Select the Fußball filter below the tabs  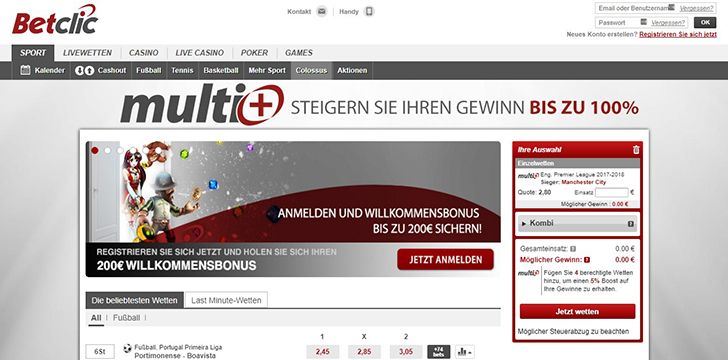click(x=126, y=318)
